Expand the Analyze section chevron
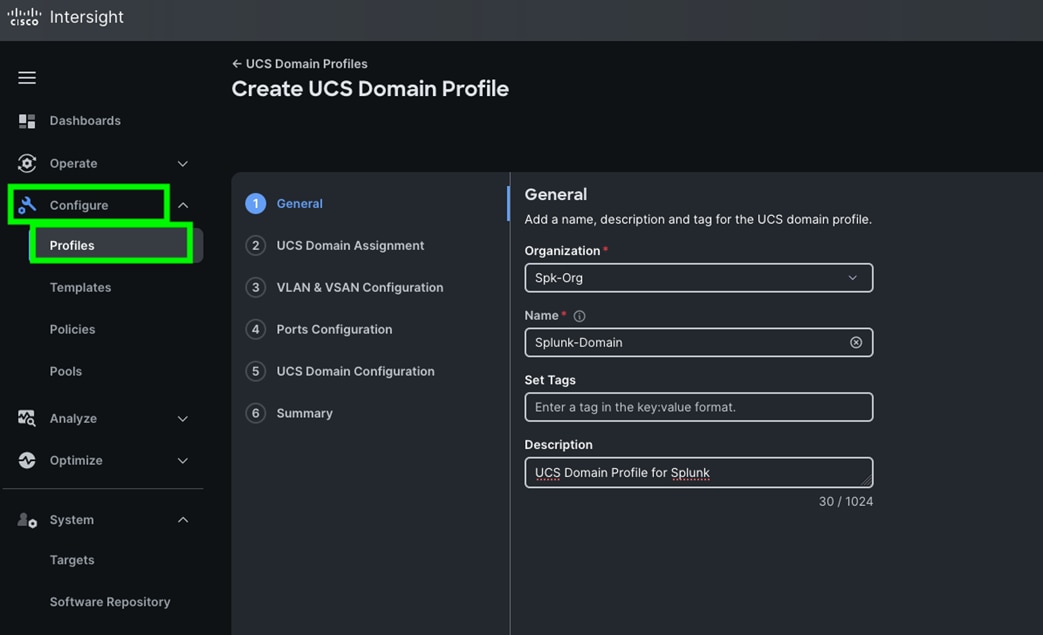Viewport: 1043px width, 635px height. coord(183,419)
